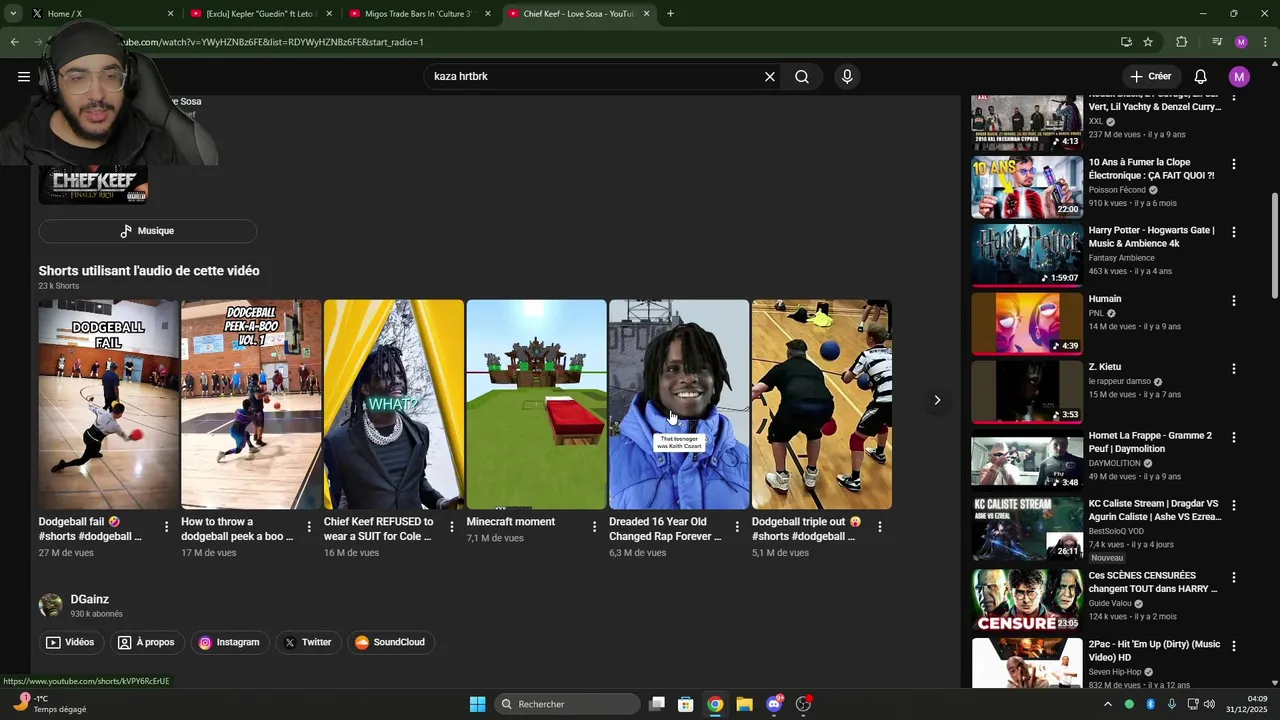
Task: Click the taskbar Rechercher search box
Action: [x=568, y=704]
